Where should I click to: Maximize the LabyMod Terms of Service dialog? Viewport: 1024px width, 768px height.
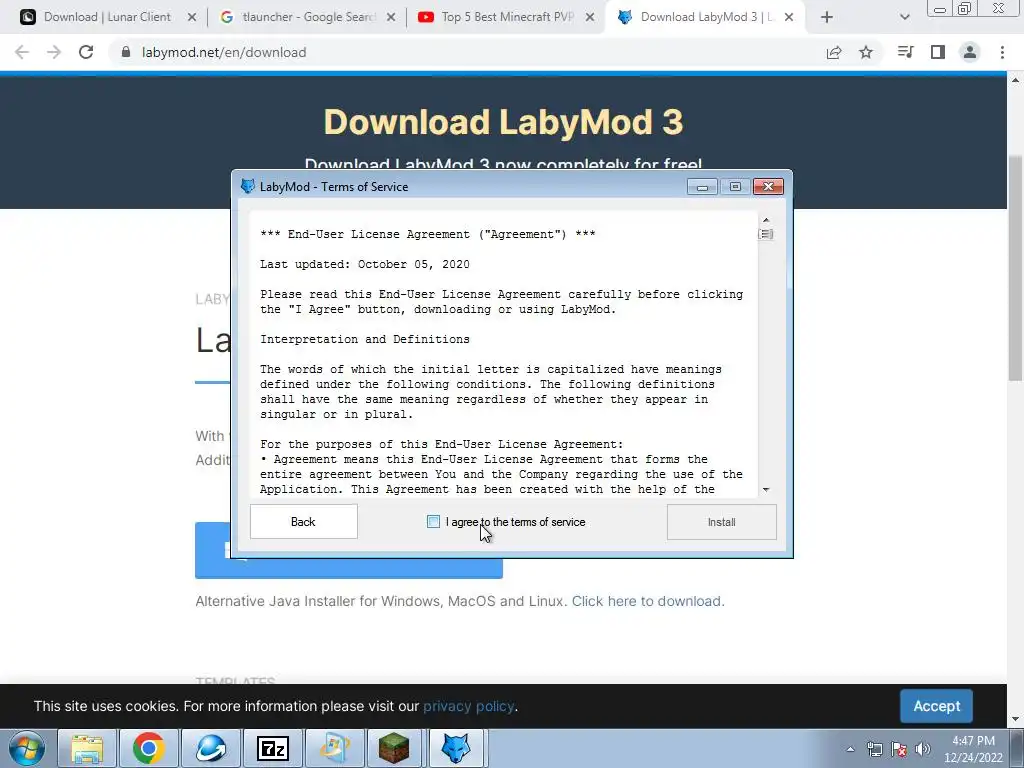(735, 187)
